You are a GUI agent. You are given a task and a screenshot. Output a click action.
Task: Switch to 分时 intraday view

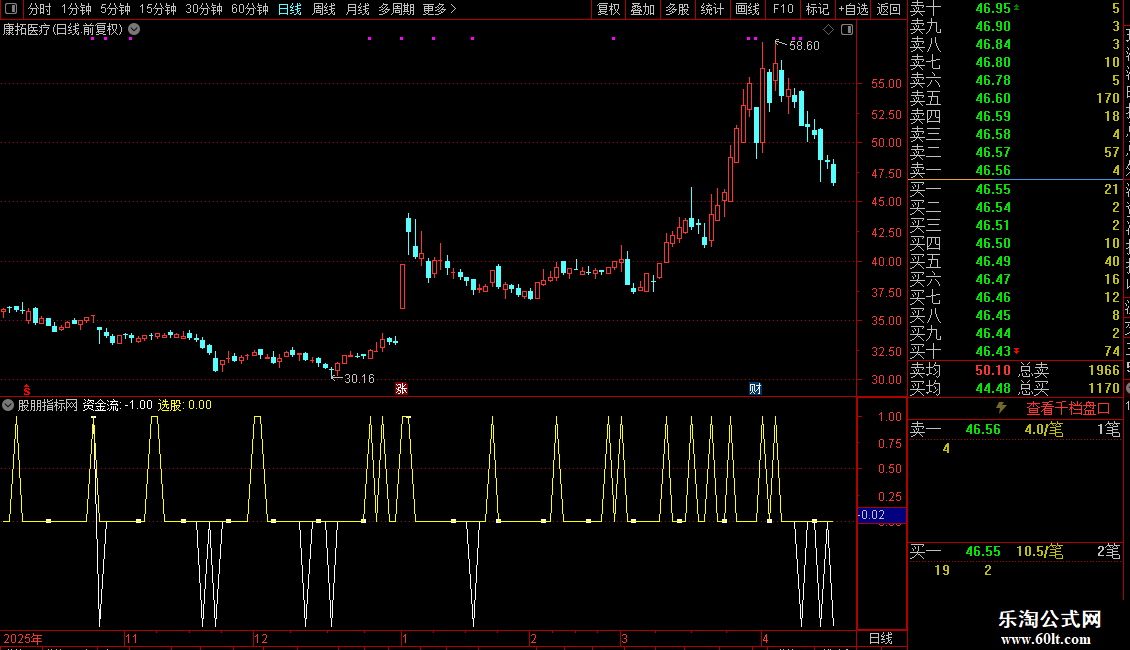click(40, 9)
